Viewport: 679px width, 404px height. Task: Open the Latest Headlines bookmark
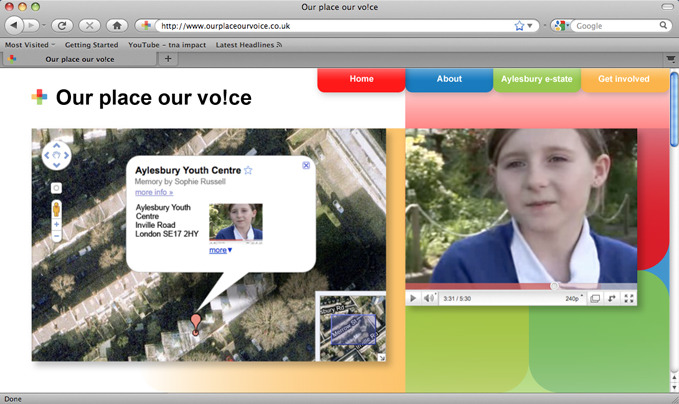[x=249, y=45]
